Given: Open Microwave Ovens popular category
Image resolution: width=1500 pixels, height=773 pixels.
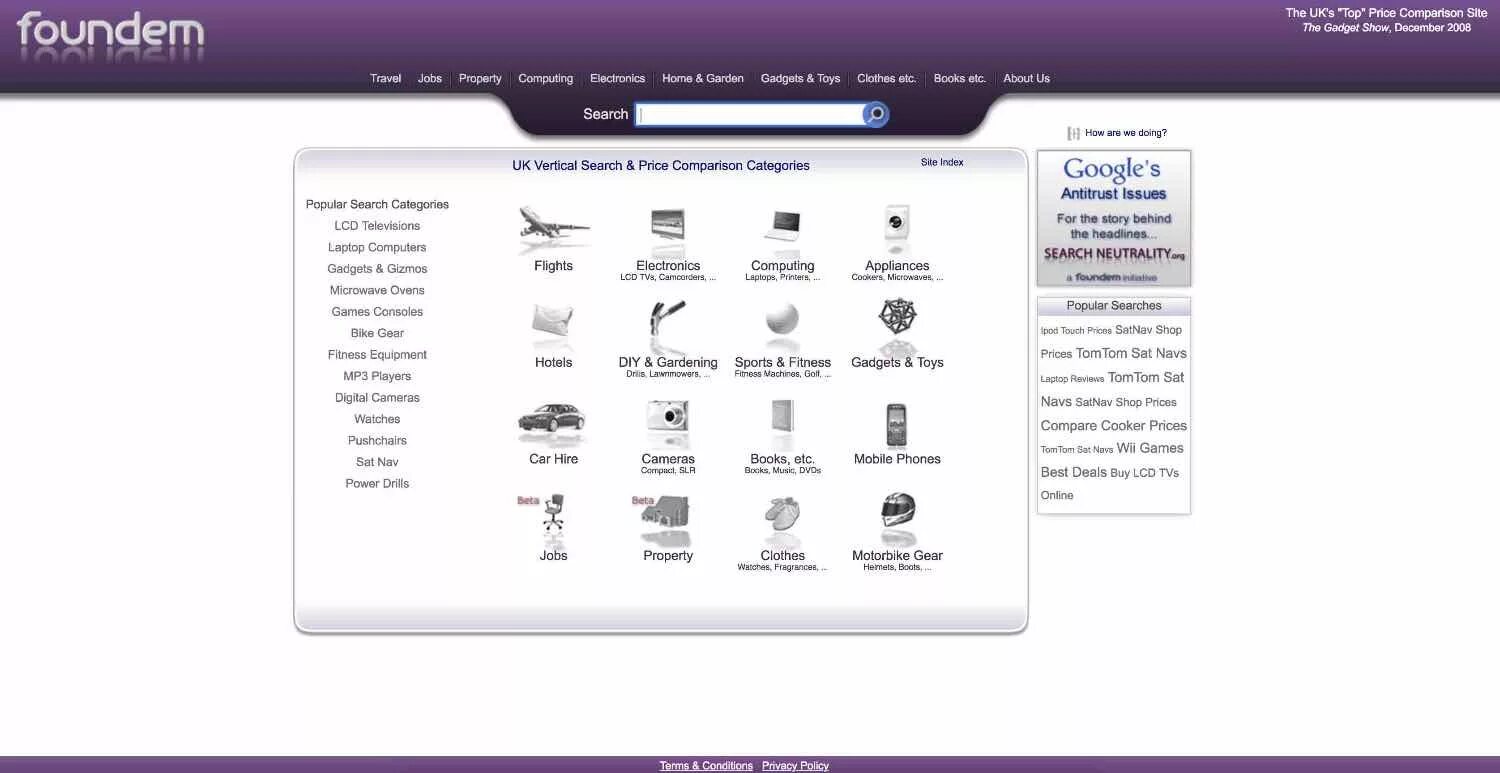Looking at the screenshot, I should tap(377, 291).
